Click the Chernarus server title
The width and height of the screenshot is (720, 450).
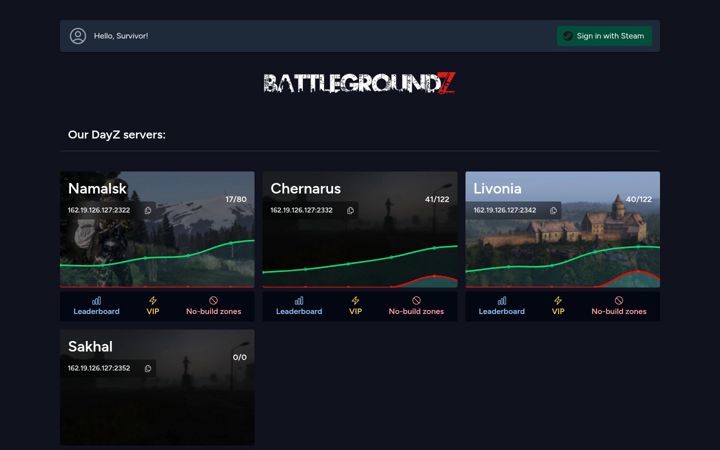[305, 188]
